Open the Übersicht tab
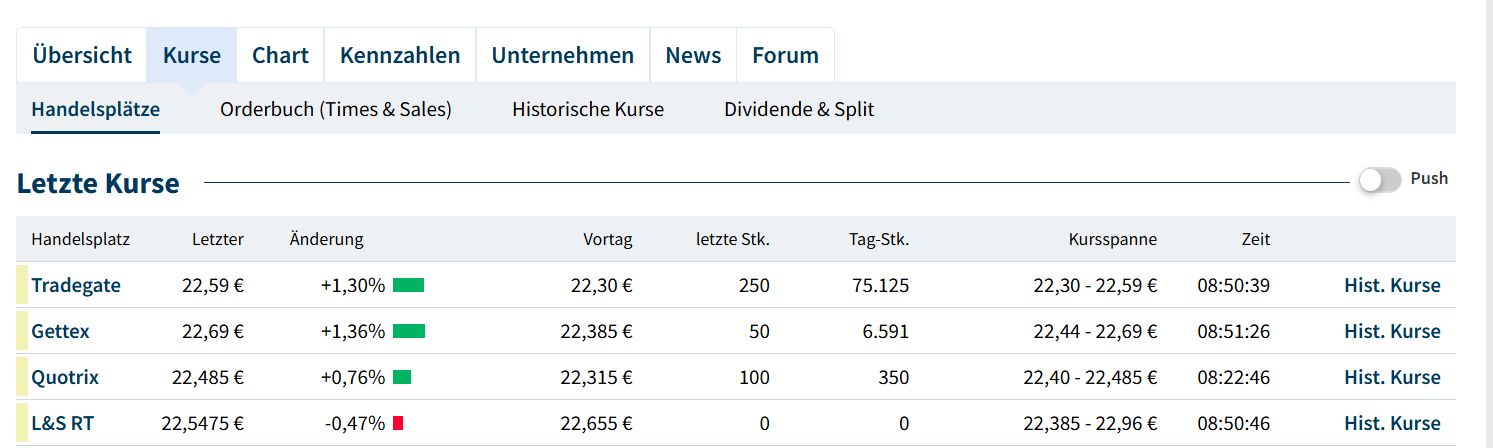The height and width of the screenshot is (448, 1493). coord(82,56)
